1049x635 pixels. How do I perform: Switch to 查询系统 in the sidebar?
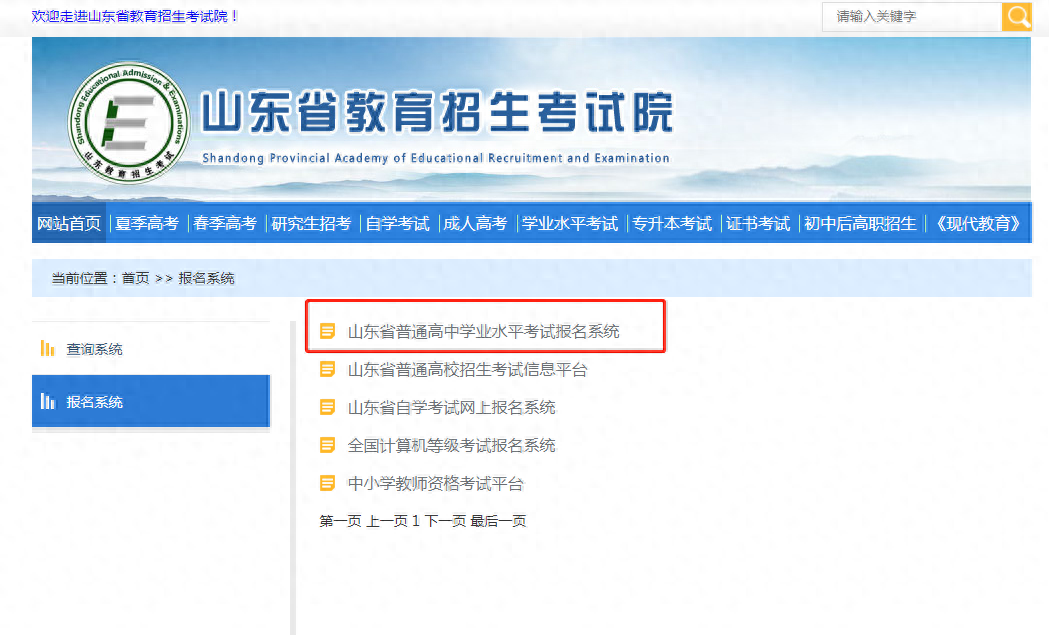95,349
